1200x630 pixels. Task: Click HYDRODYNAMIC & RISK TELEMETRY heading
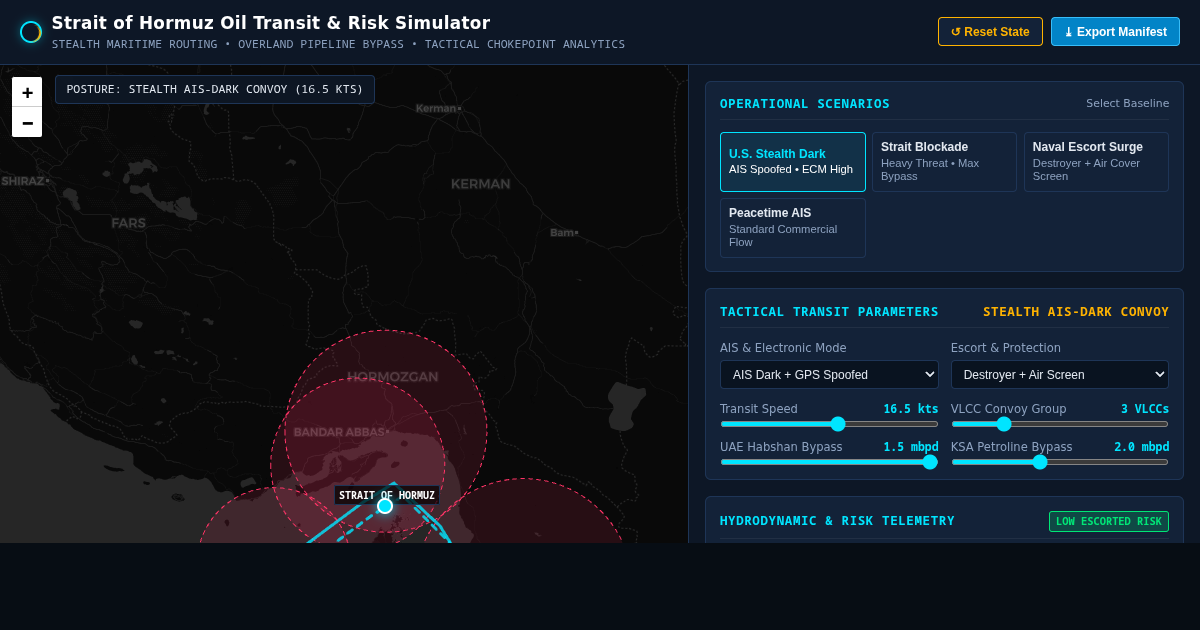[x=837, y=521]
